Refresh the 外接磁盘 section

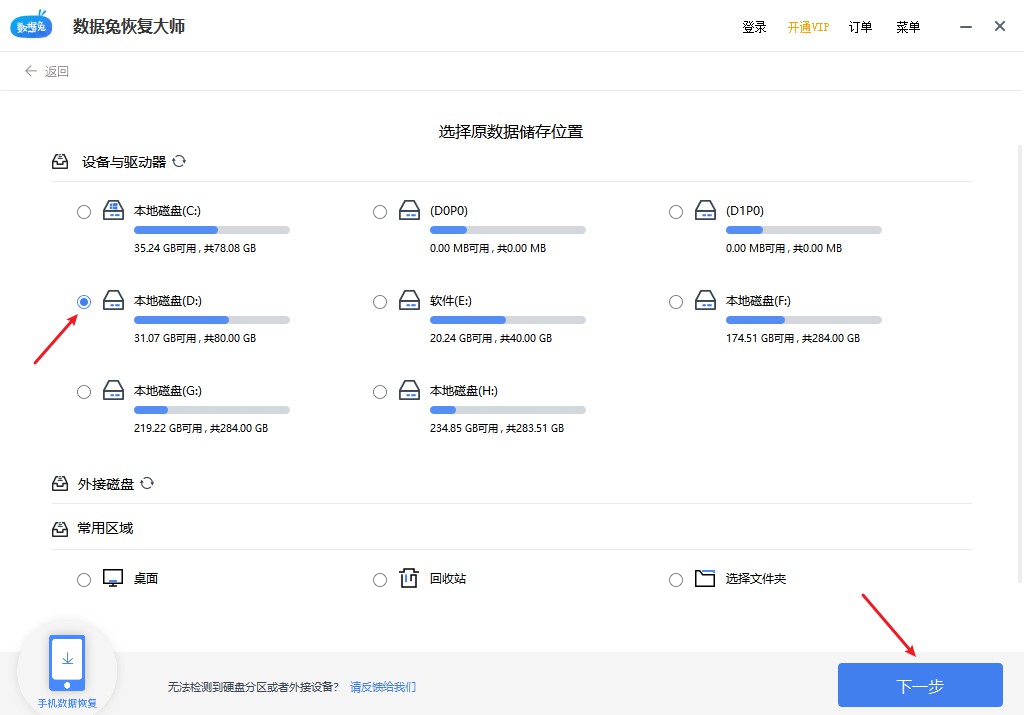(x=147, y=483)
